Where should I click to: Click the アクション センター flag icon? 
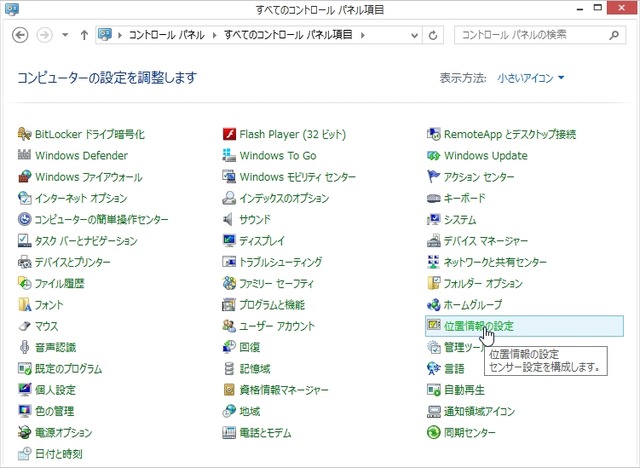433,176
